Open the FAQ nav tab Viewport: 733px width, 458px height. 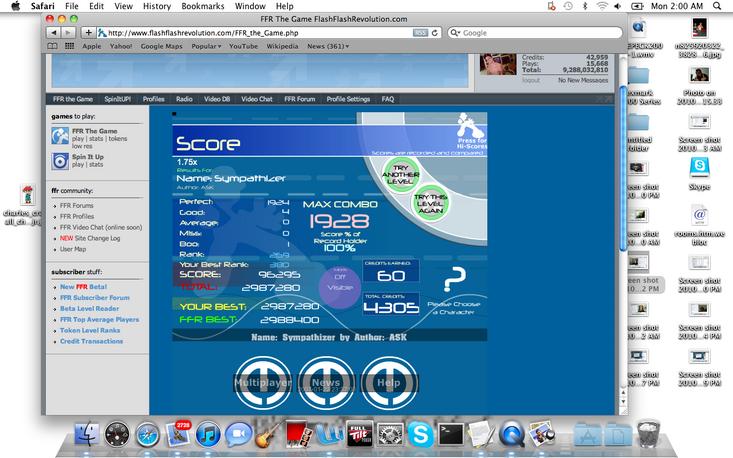click(x=388, y=99)
